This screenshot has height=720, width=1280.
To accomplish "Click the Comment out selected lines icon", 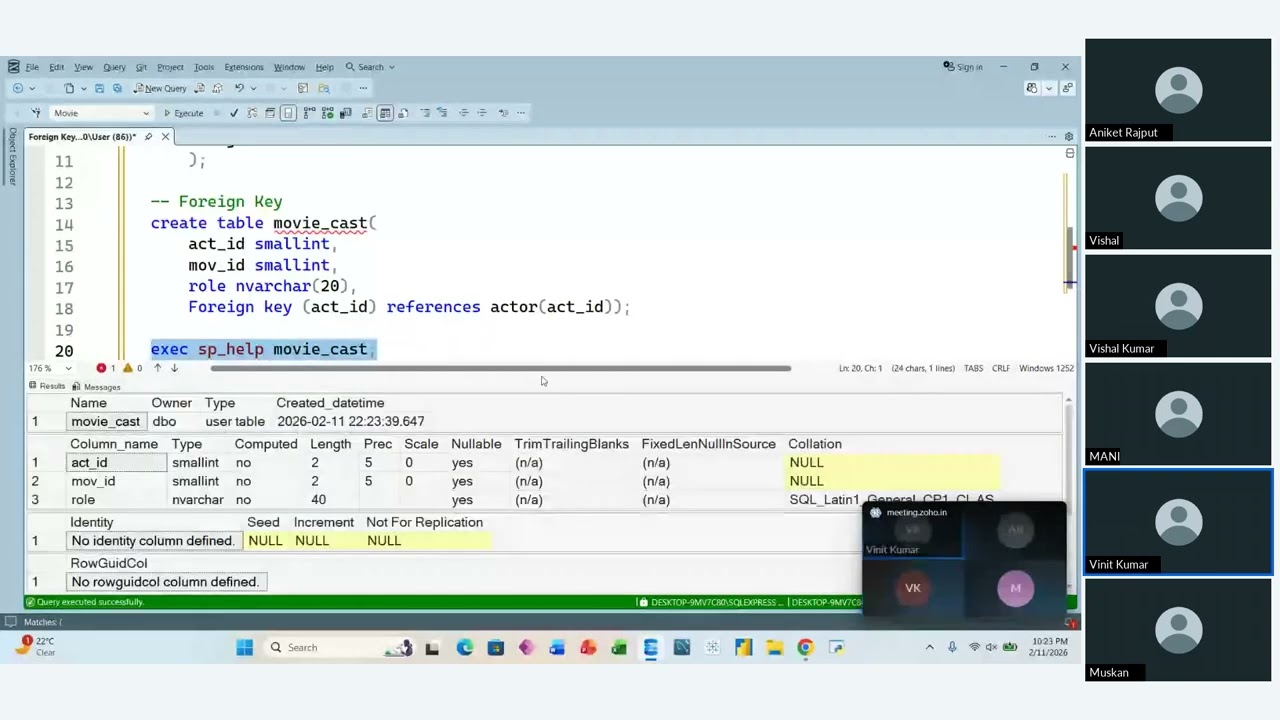I will (424, 113).
